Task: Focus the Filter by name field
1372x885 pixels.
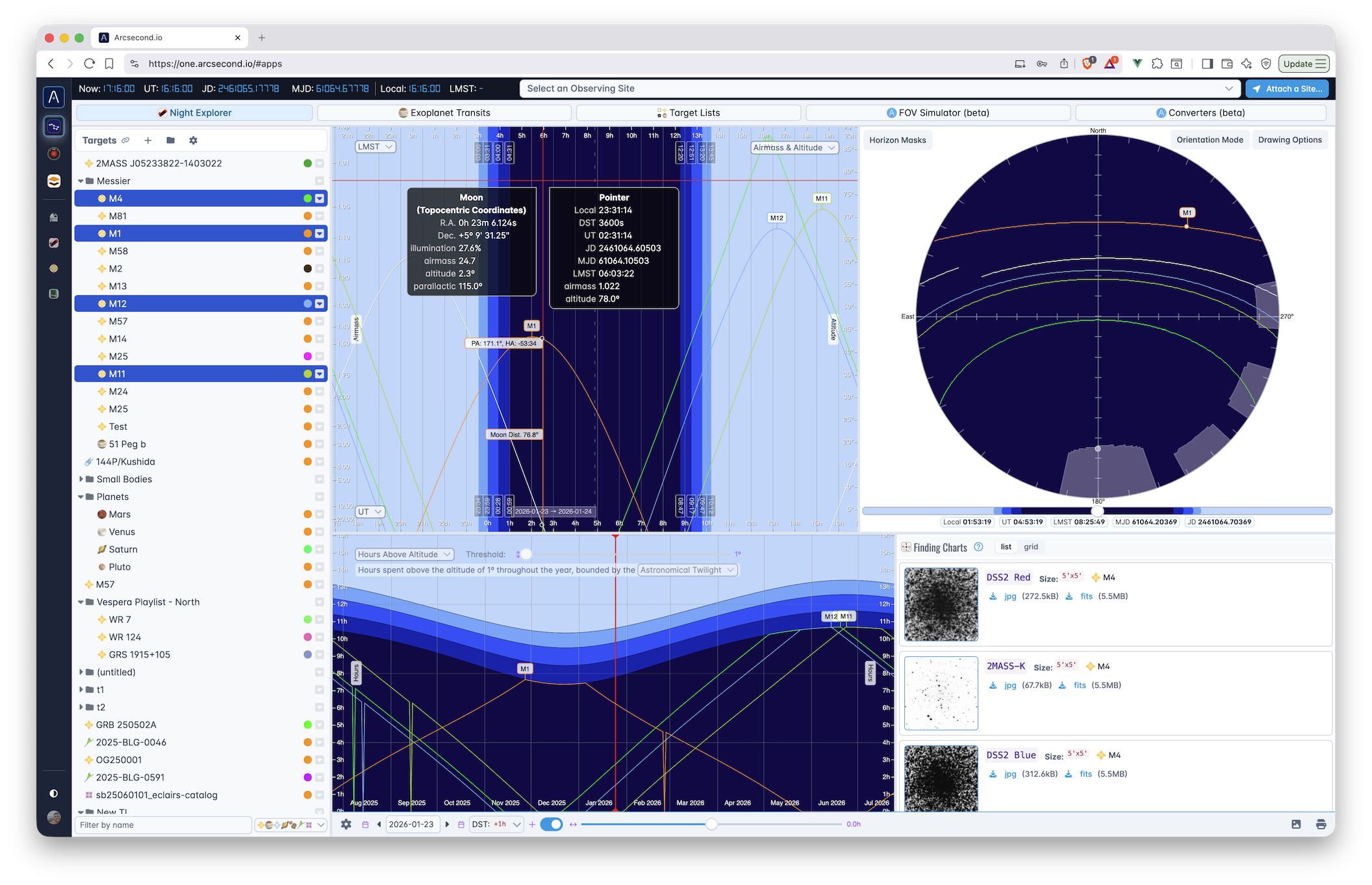Action: [x=164, y=825]
